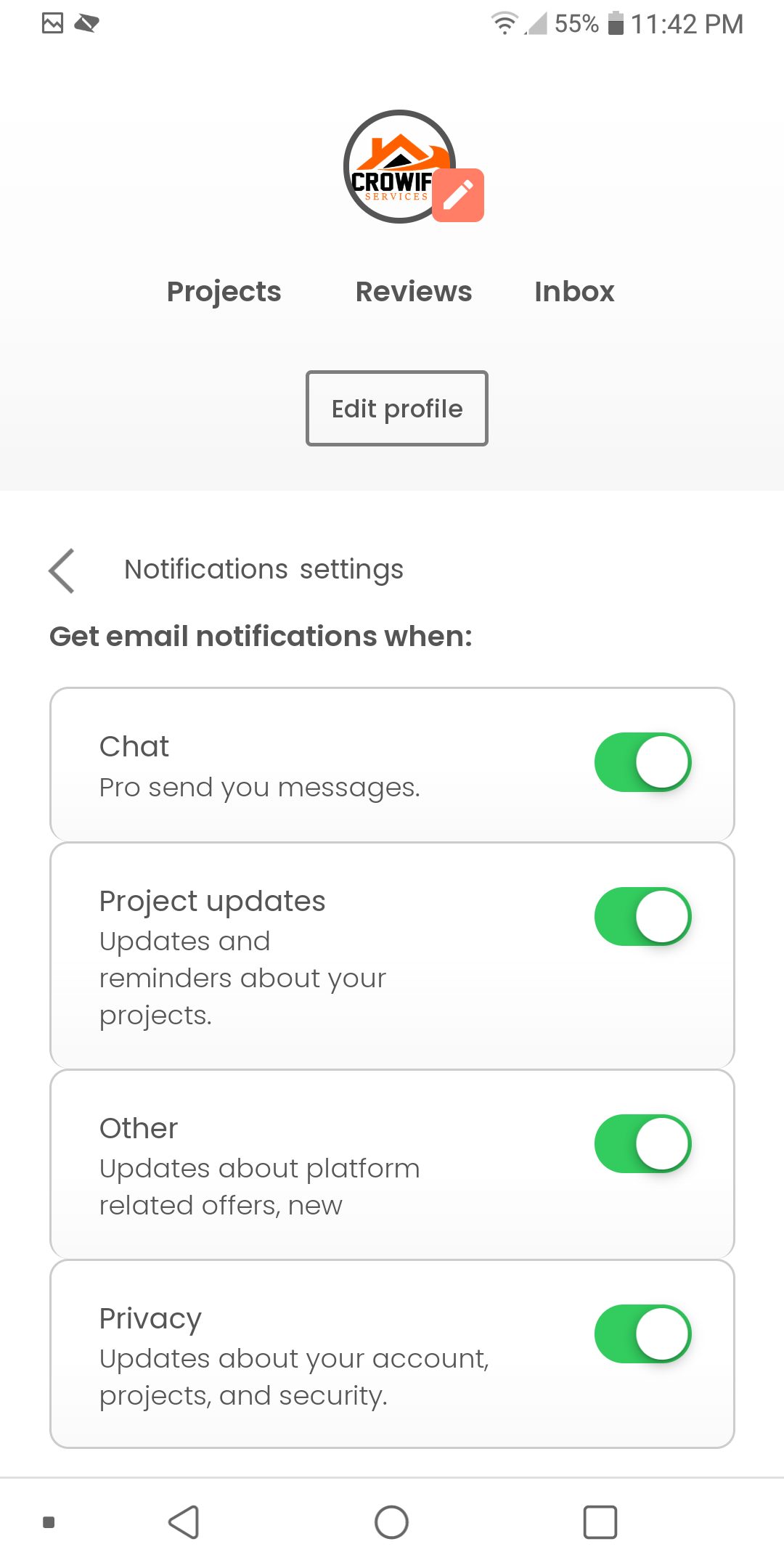Switch off Privacy email notifications
The height and width of the screenshot is (1568, 784).
(x=642, y=1334)
